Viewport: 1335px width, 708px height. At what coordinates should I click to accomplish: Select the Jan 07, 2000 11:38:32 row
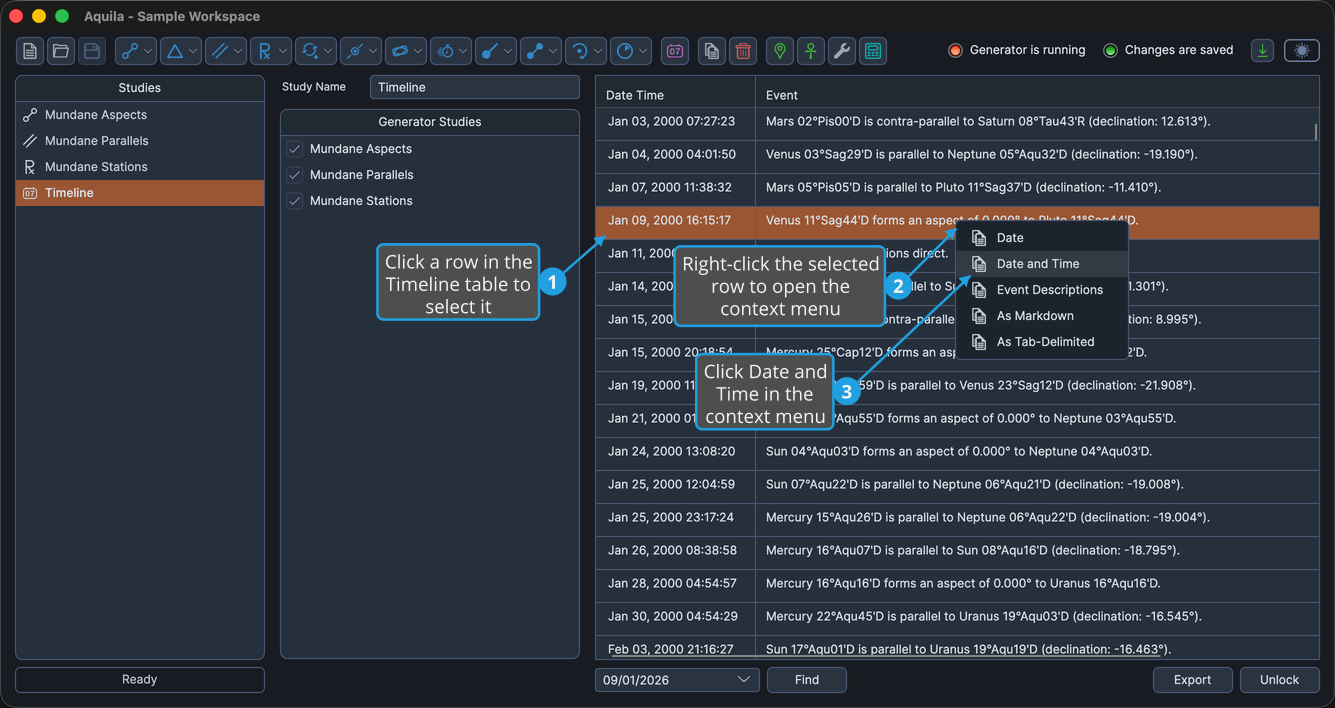(x=957, y=188)
